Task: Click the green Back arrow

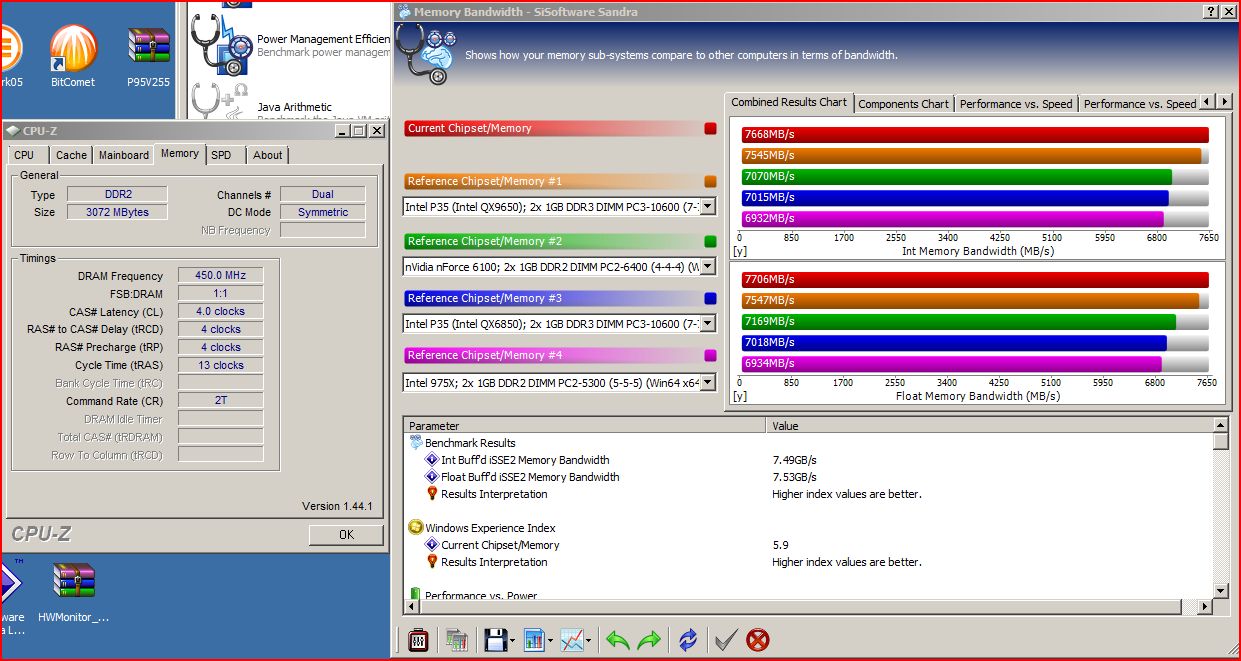Action: [618, 640]
